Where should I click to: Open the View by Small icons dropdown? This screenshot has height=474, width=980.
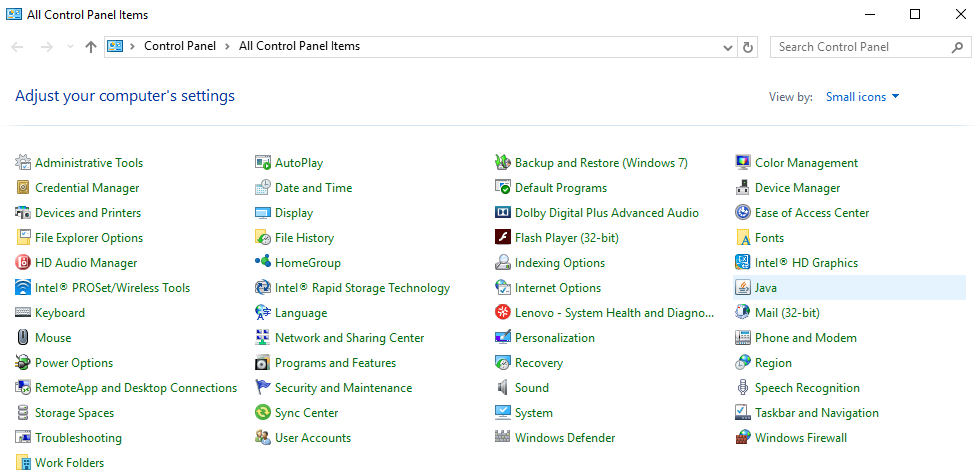pos(862,97)
